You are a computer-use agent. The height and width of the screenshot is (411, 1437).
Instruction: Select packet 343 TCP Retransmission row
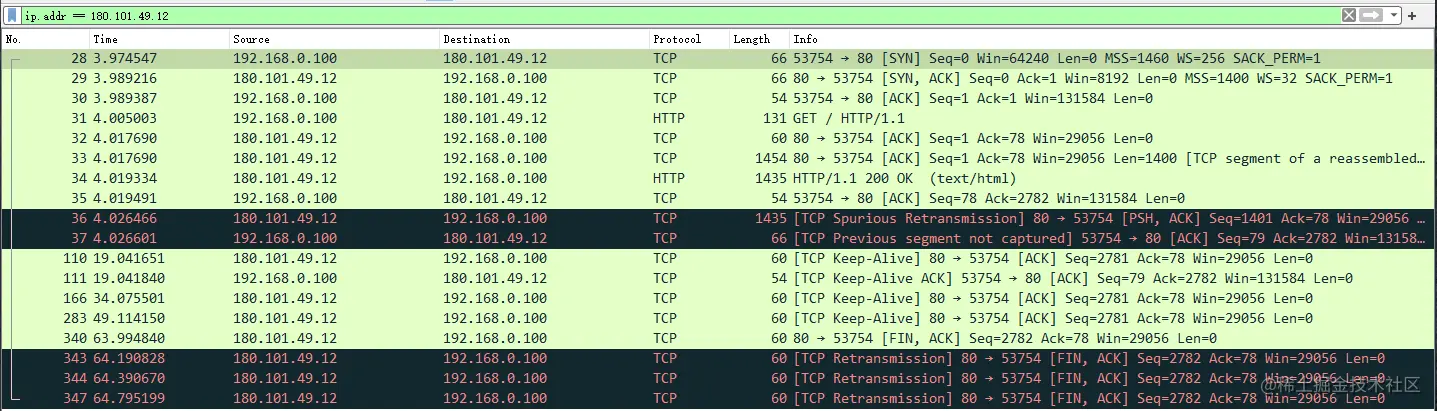[x=718, y=359]
